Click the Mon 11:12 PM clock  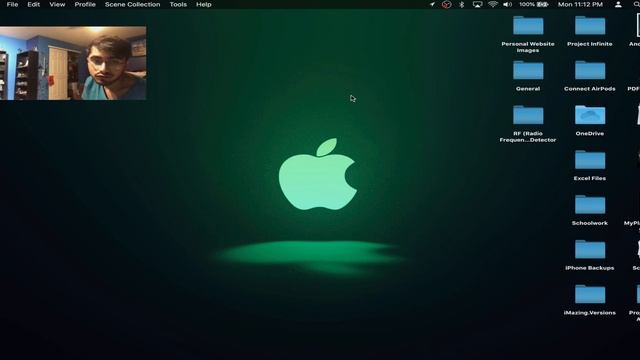[x=580, y=4]
